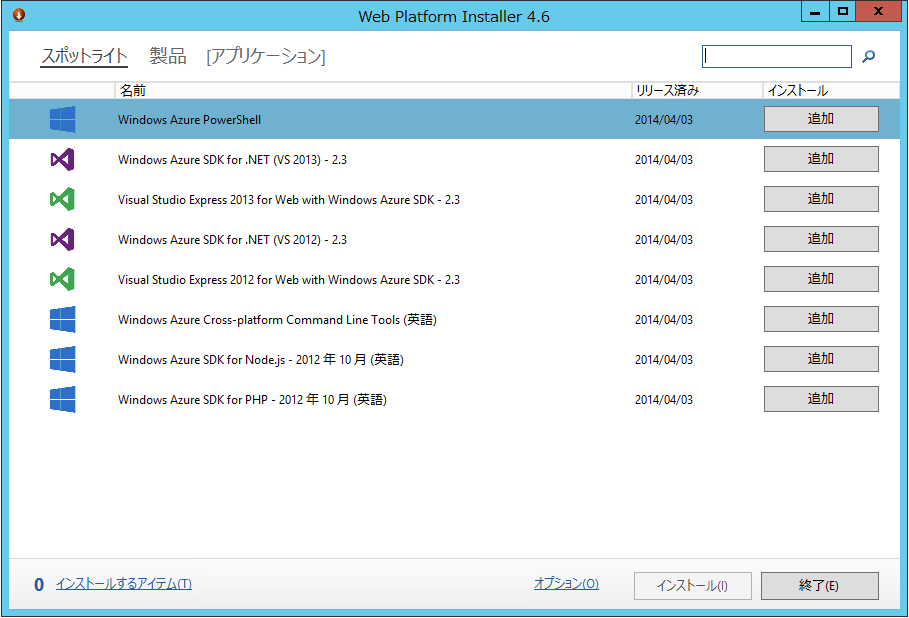909x618 pixels.
Task: Click the release date of Azure SDK for PHP
Action: (x=664, y=399)
